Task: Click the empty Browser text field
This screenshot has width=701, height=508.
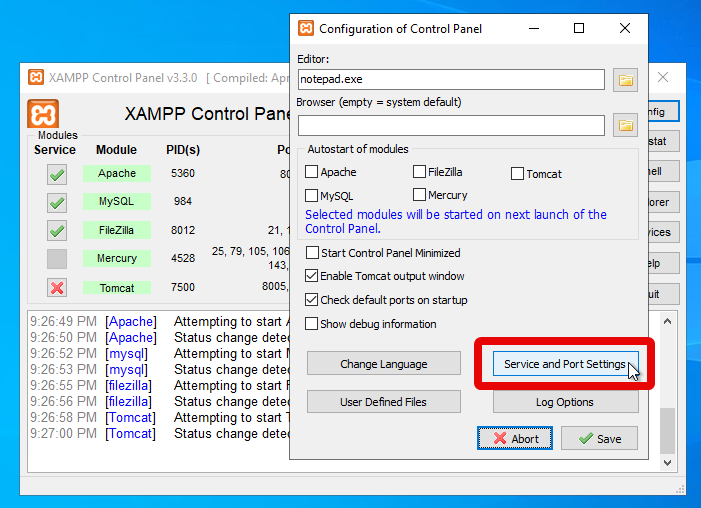Action: tap(451, 125)
